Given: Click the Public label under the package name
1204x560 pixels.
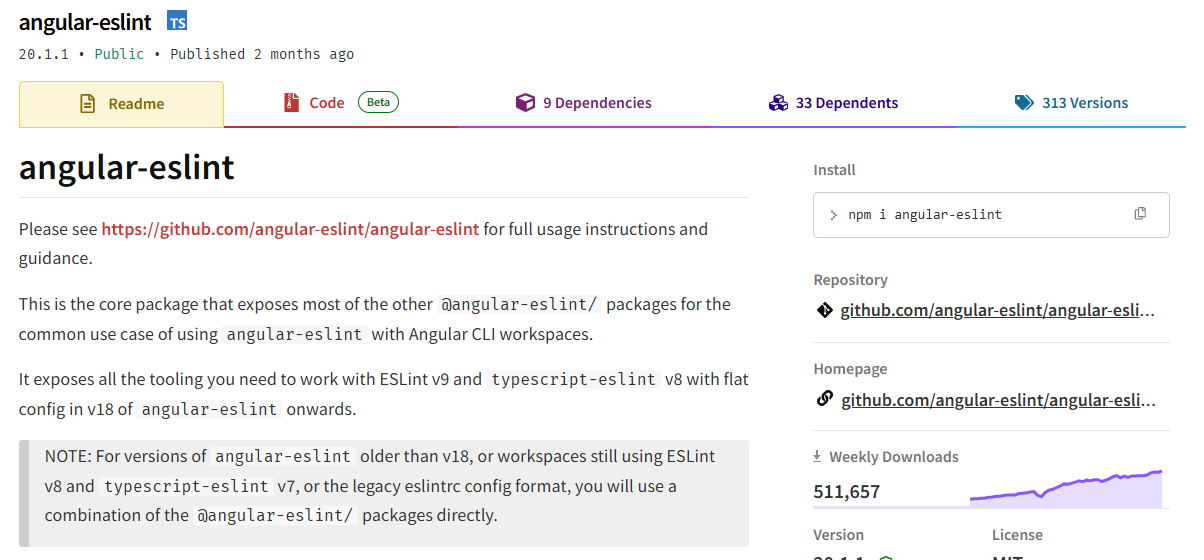Looking at the screenshot, I should pyautogui.click(x=119, y=54).
